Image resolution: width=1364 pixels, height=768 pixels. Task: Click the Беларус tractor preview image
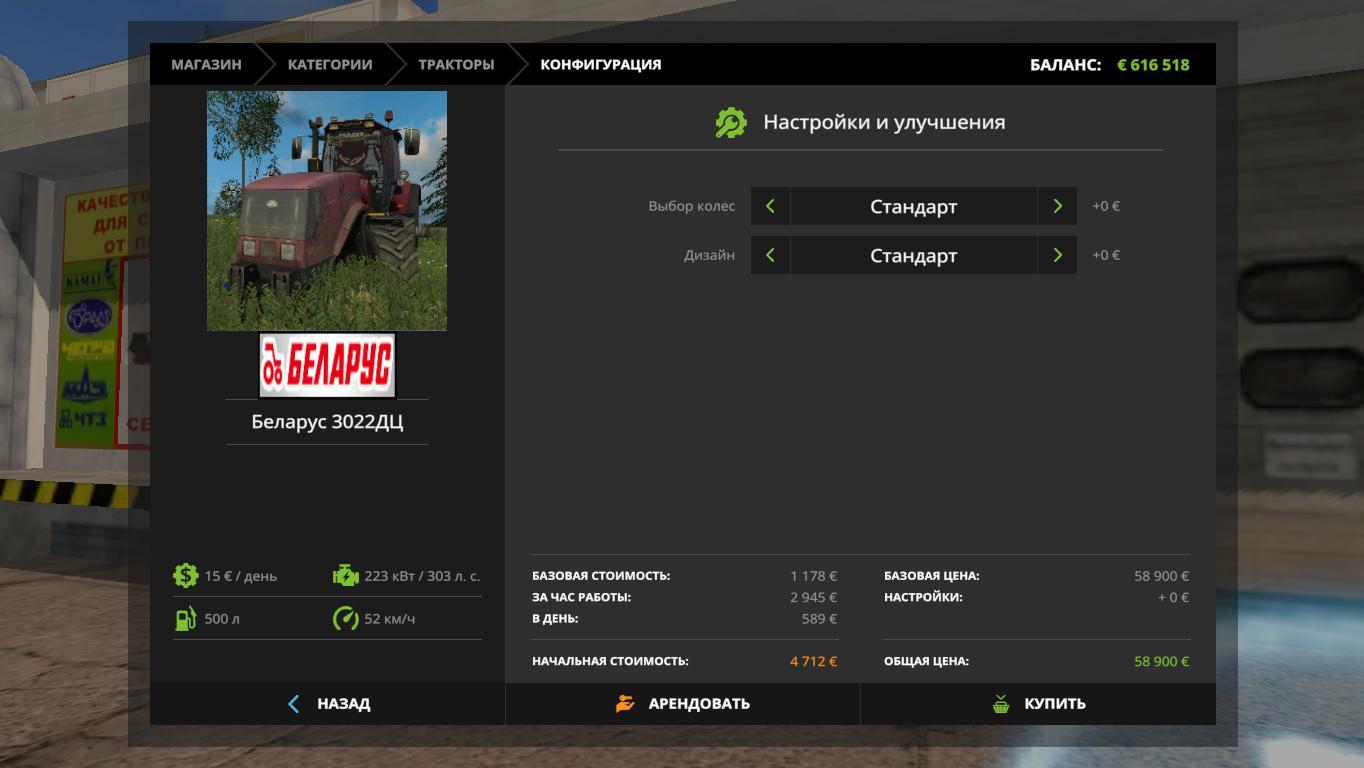click(327, 210)
